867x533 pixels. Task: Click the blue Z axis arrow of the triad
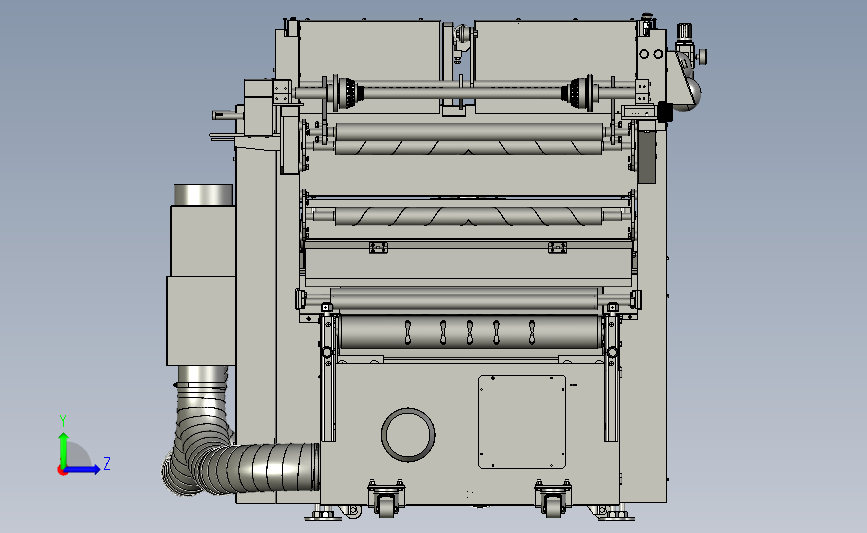click(83, 470)
